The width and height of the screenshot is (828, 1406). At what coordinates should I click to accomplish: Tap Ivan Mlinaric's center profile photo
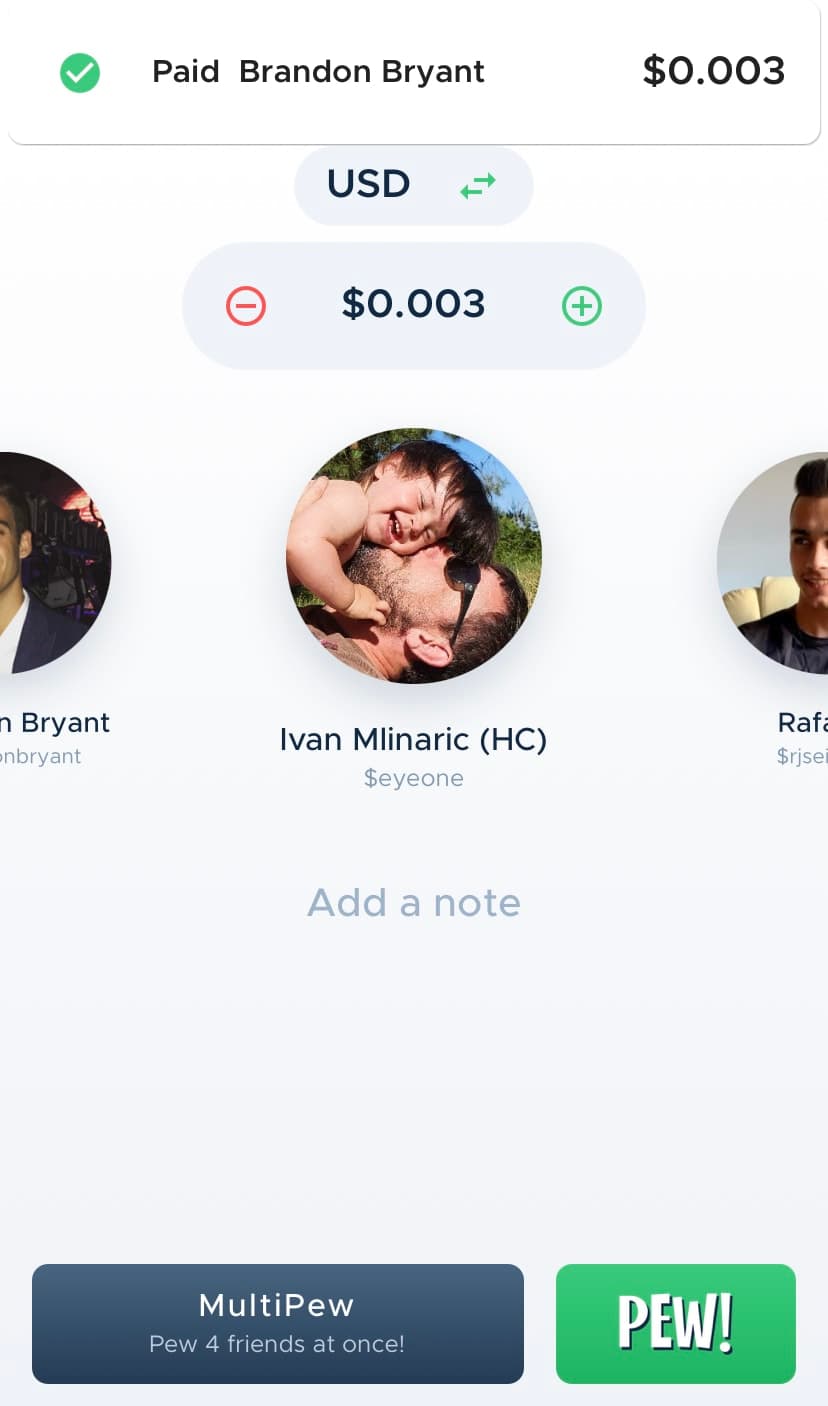click(414, 556)
